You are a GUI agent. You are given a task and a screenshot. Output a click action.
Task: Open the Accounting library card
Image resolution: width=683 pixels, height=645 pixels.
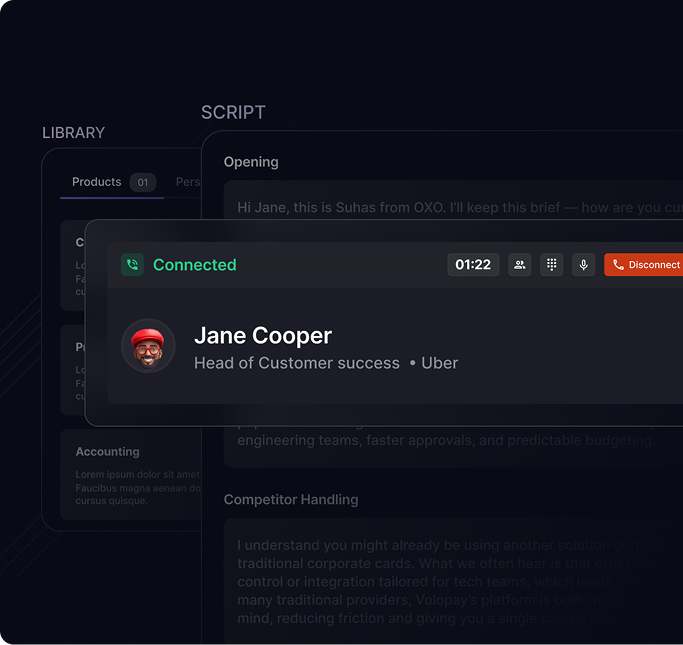131,474
